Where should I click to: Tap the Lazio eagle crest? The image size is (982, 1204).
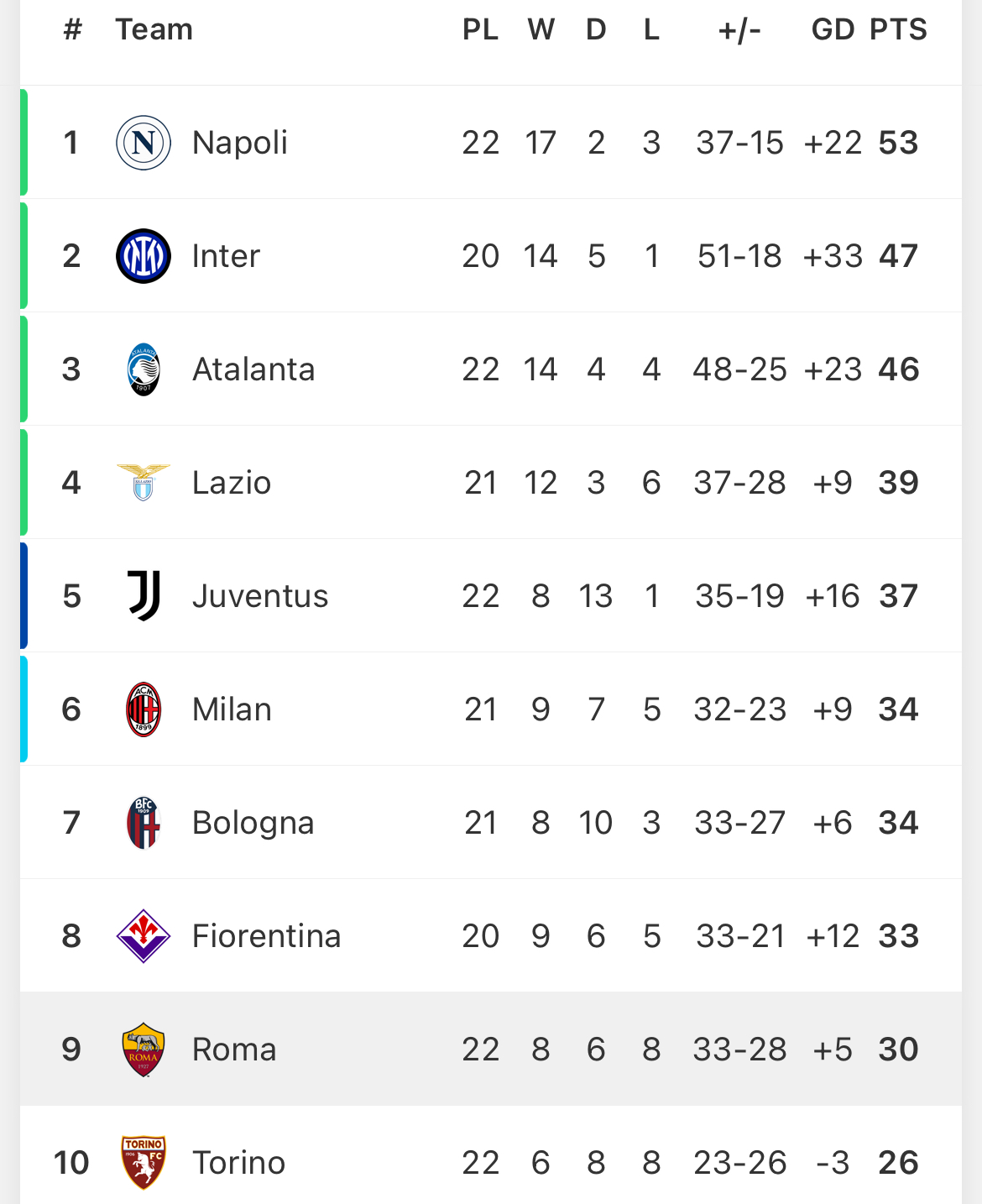coord(144,482)
